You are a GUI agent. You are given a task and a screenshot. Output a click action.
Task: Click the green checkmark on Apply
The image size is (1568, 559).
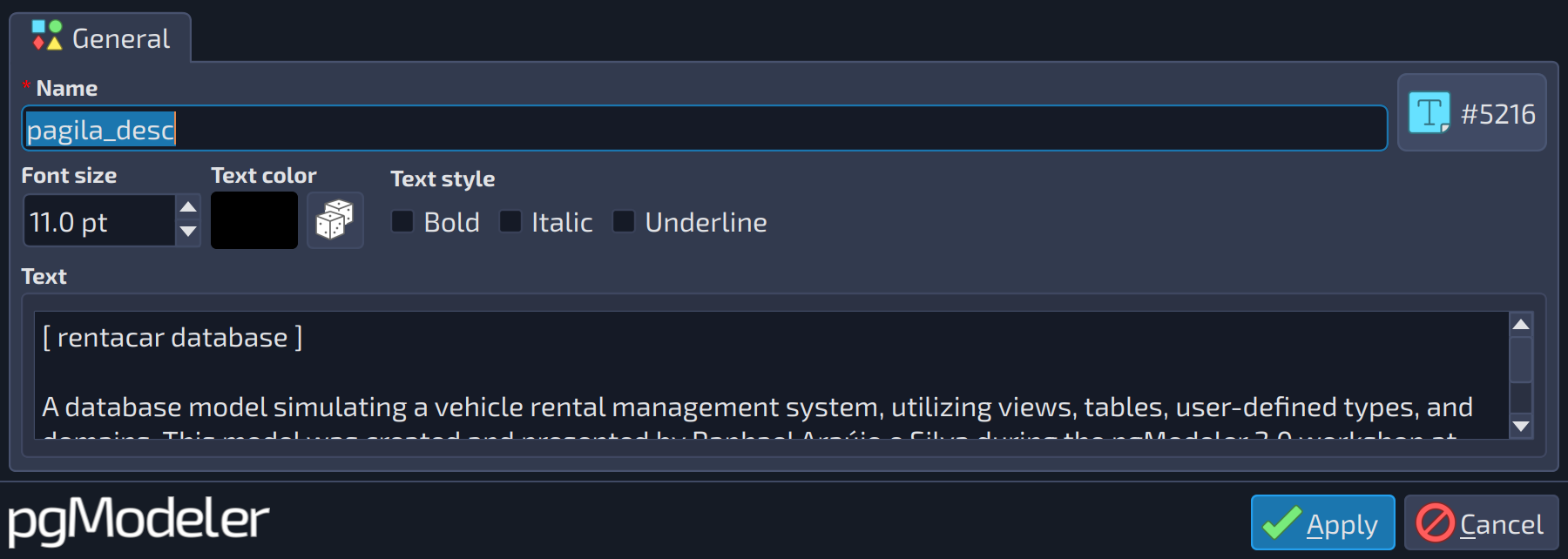(x=1282, y=523)
